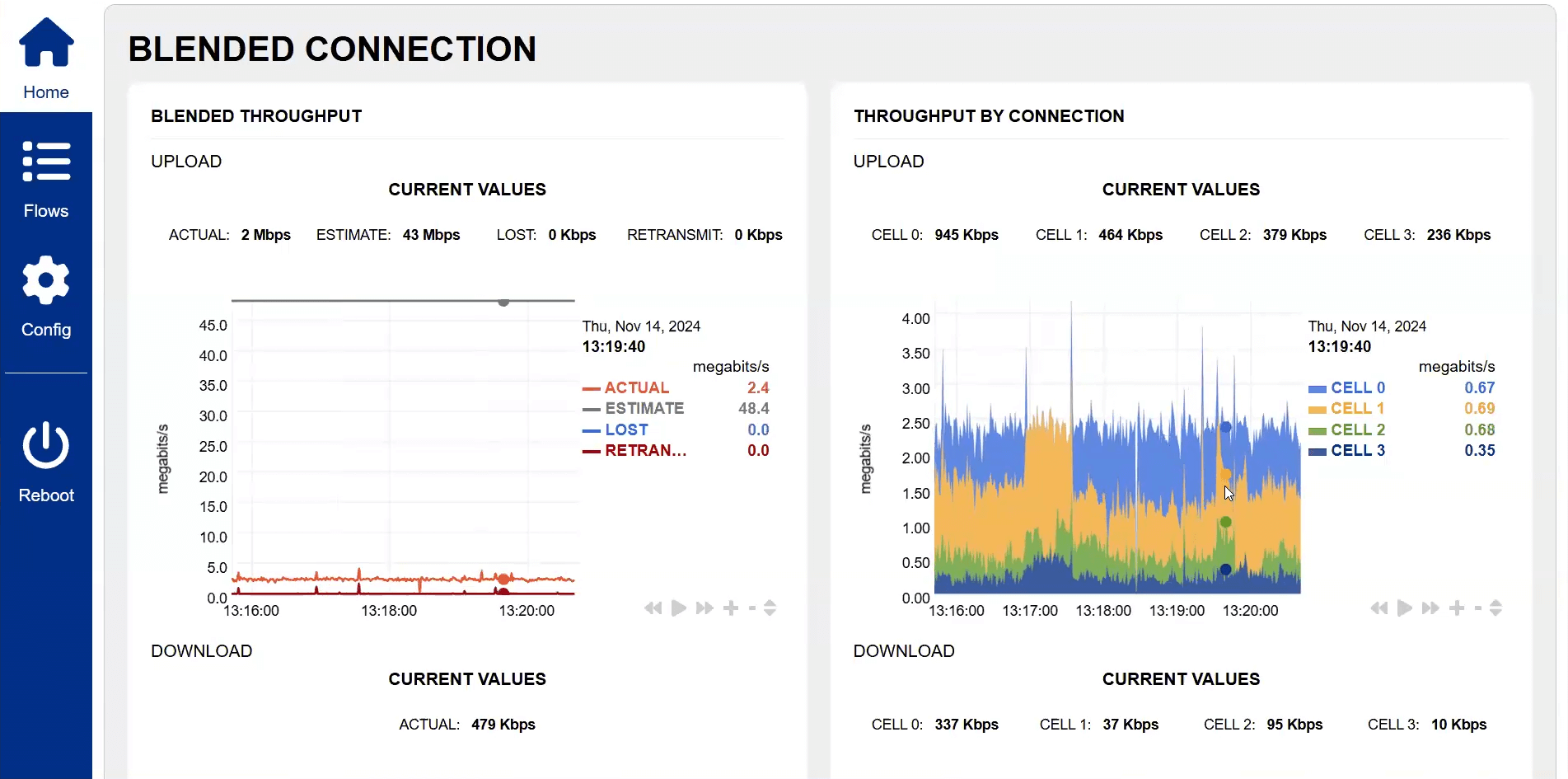Screen dimensions: 1568x779
Task: Click the green CELL 2 data point marker
Action: point(1225,522)
